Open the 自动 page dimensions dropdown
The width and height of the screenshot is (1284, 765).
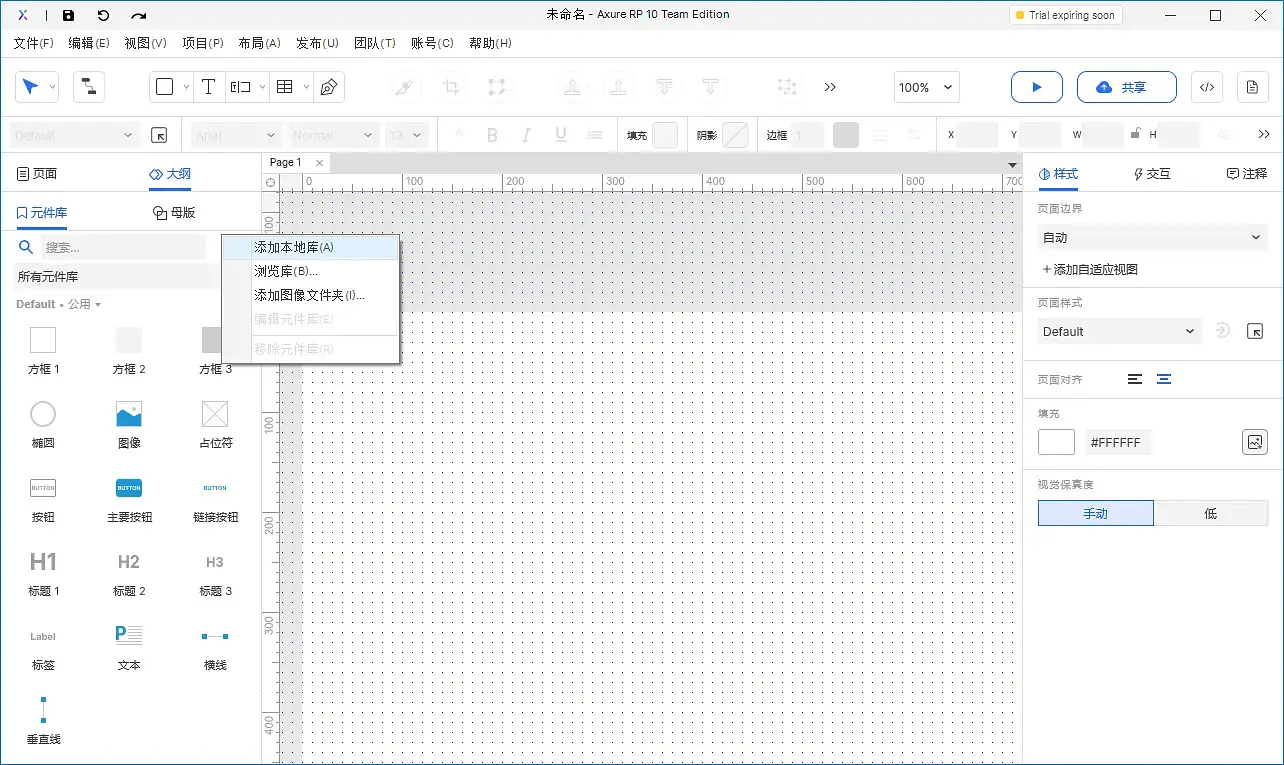click(x=1152, y=237)
